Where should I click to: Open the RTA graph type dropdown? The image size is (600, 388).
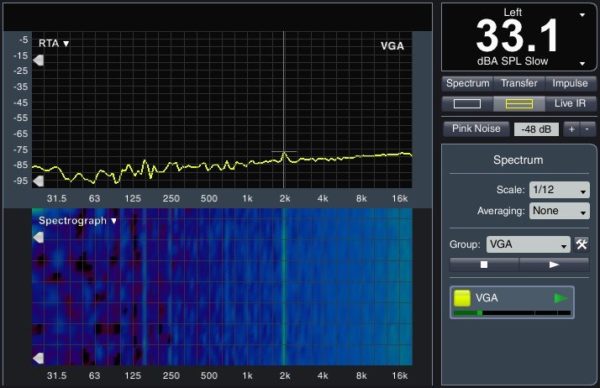tap(54, 43)
